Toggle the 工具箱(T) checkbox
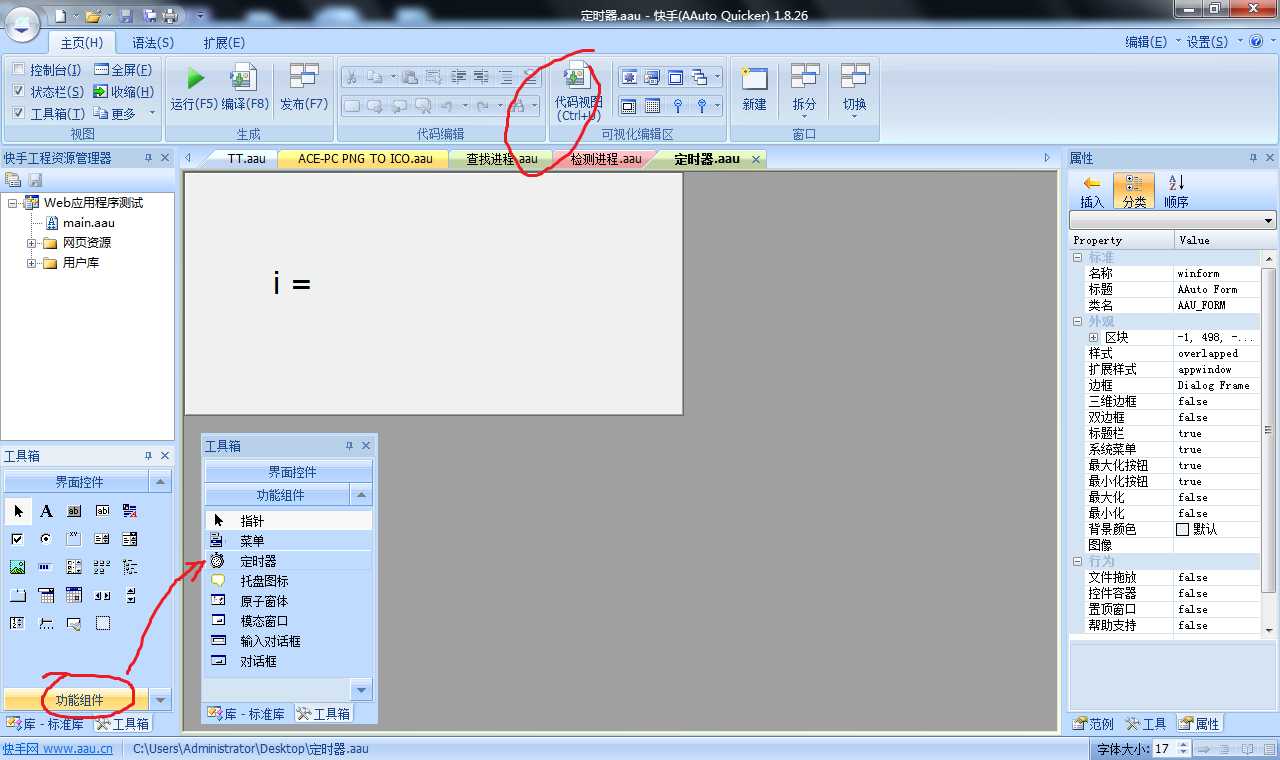This screenshot has width=1280, height=760. (x=18, y=114)
